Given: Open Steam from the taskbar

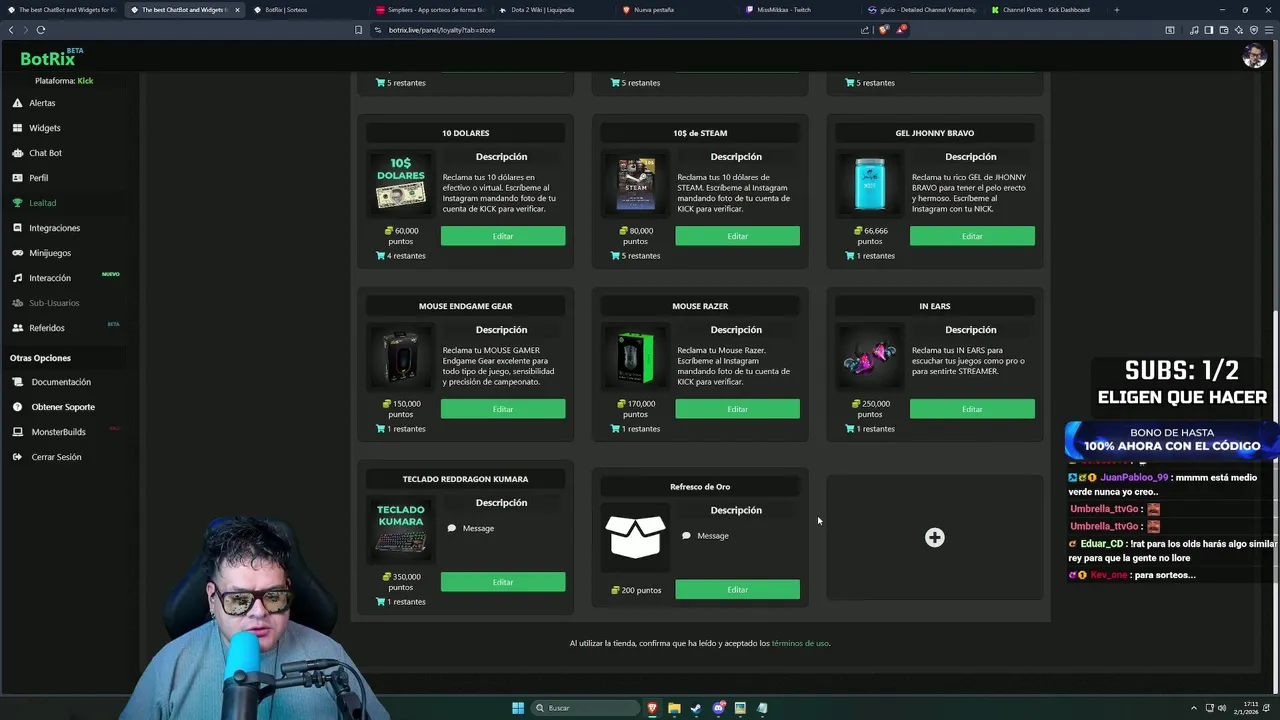Looking at the screenshot, I should 696,708.
